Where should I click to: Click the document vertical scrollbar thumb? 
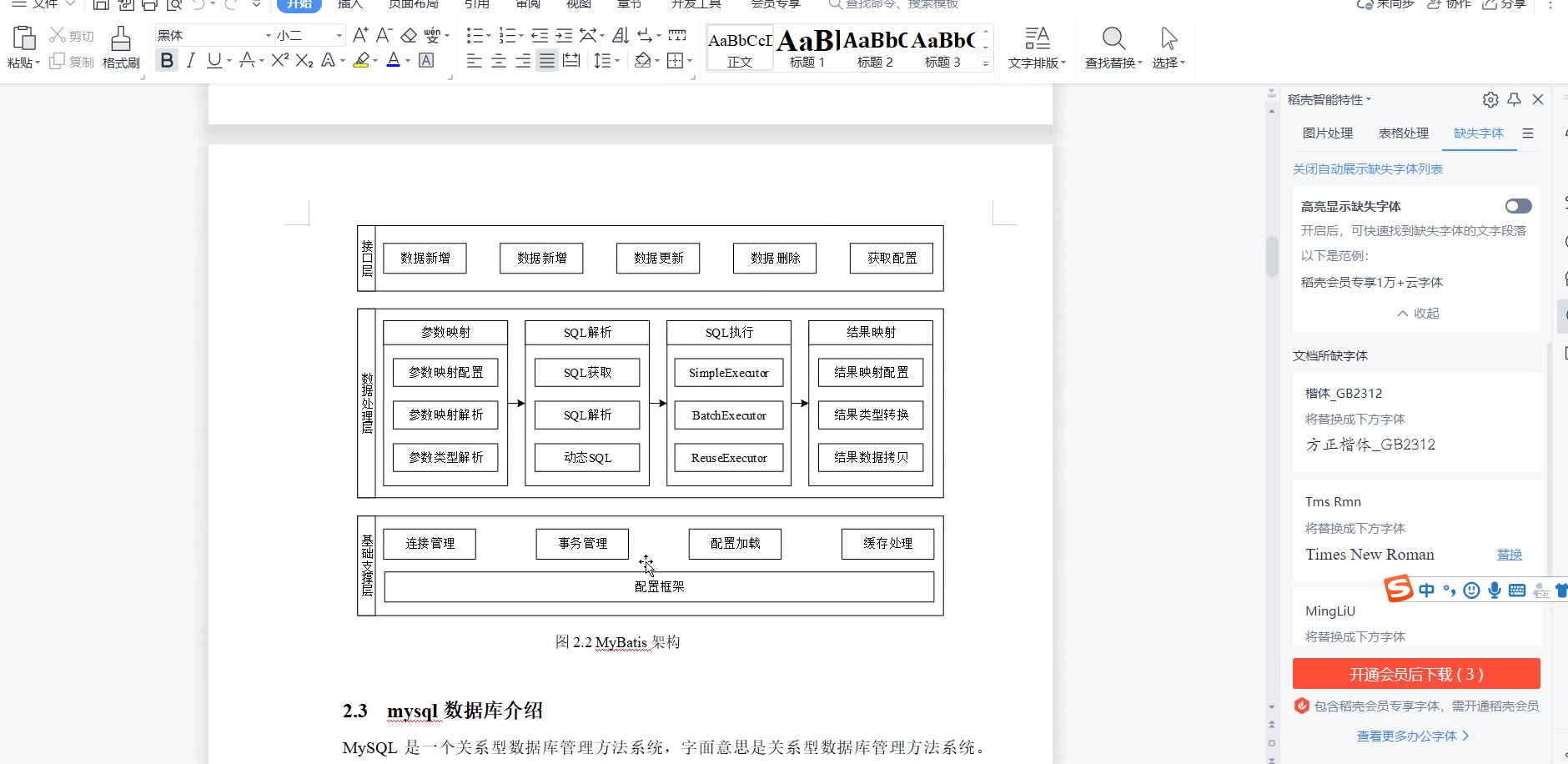[x=1272, y=256]
